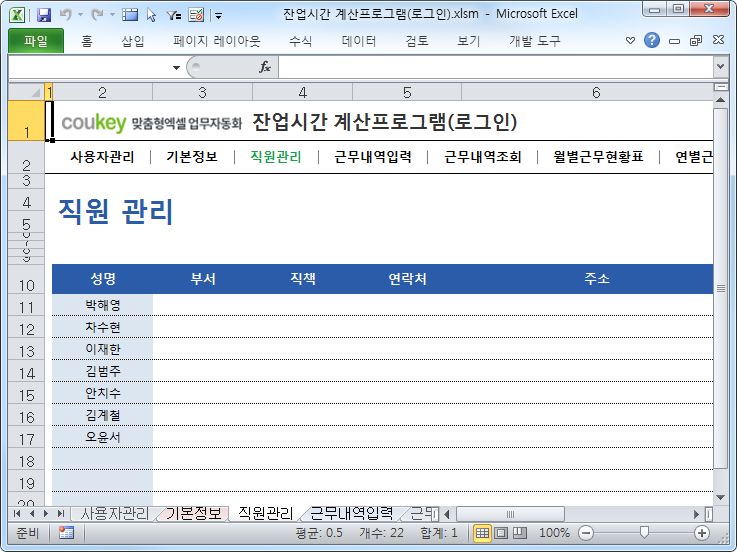Click the Redo arrow icon
The image size is (737, 552).
[97, 15]
